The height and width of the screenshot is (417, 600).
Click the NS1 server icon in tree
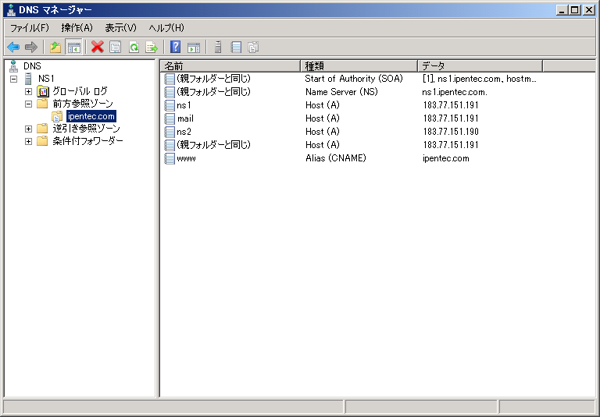[x=28, y=79]
